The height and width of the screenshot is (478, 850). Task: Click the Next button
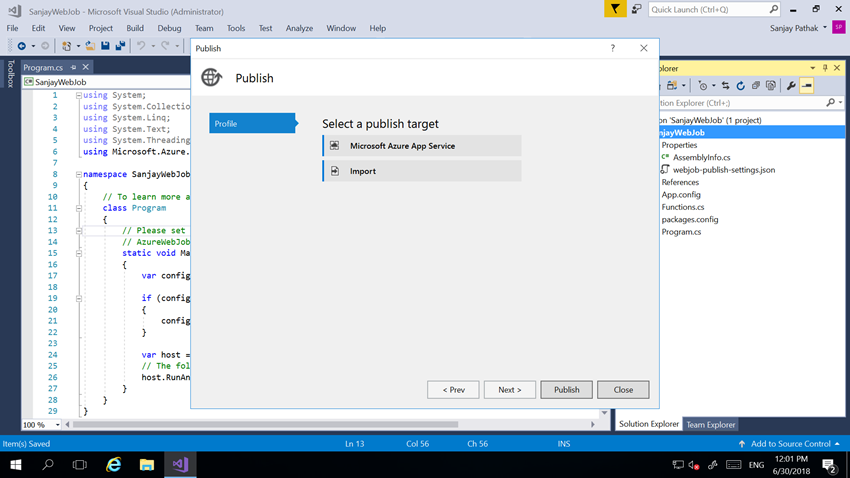[510, 390]
